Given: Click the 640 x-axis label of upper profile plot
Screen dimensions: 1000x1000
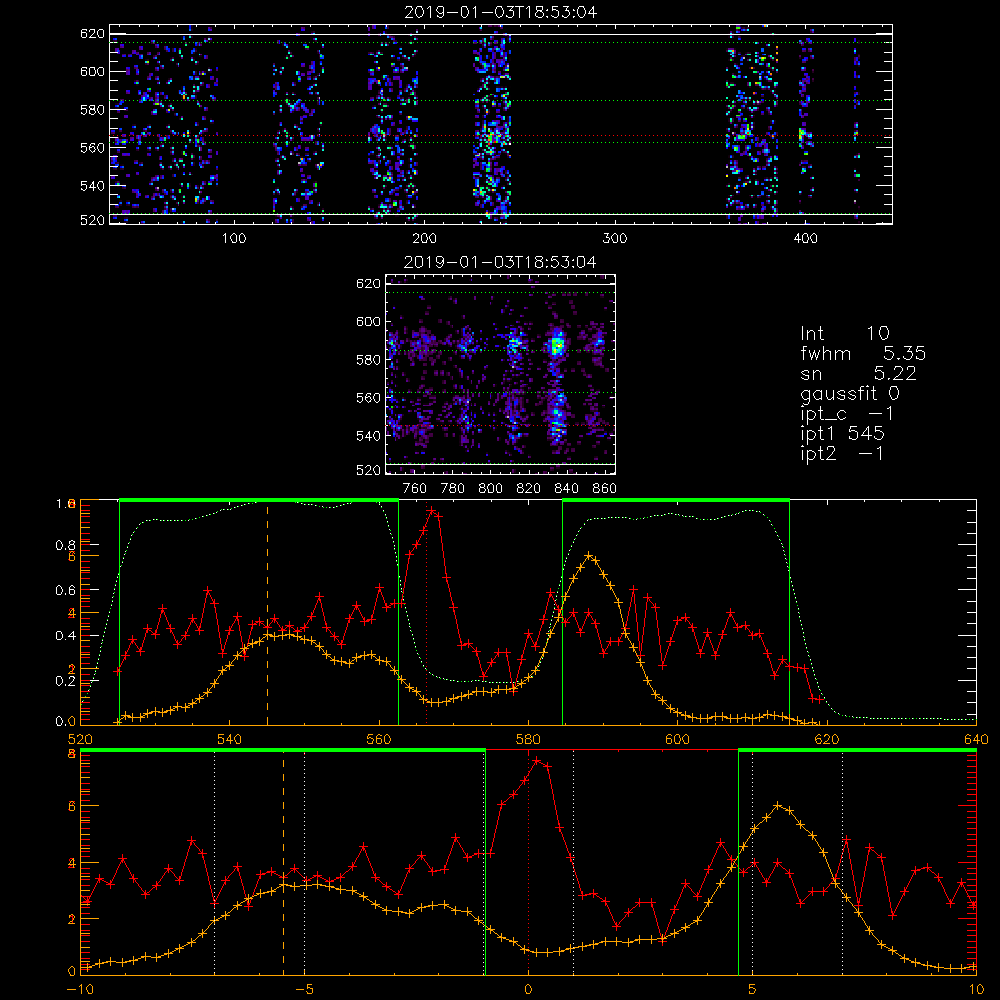Looking at the screenshot, I should click(x=976, y=739).
